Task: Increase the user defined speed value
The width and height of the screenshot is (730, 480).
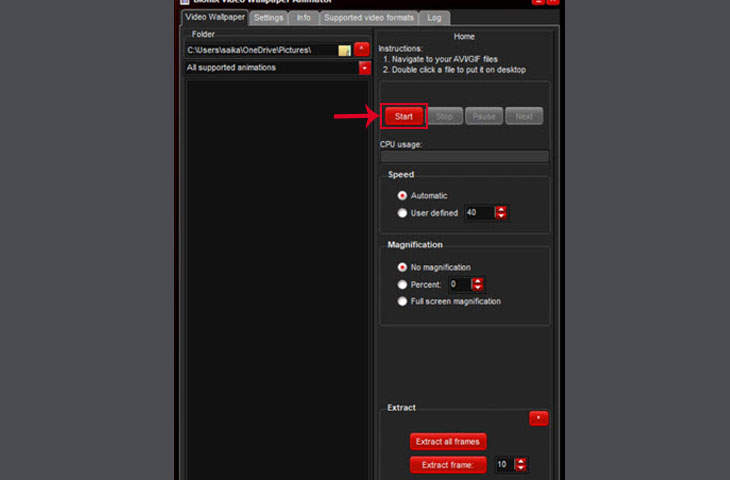Action: pyautogui.click(x=501, y=210)
